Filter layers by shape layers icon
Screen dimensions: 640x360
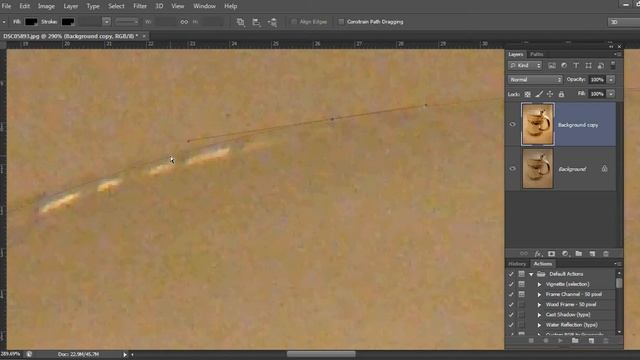(588, 66)
